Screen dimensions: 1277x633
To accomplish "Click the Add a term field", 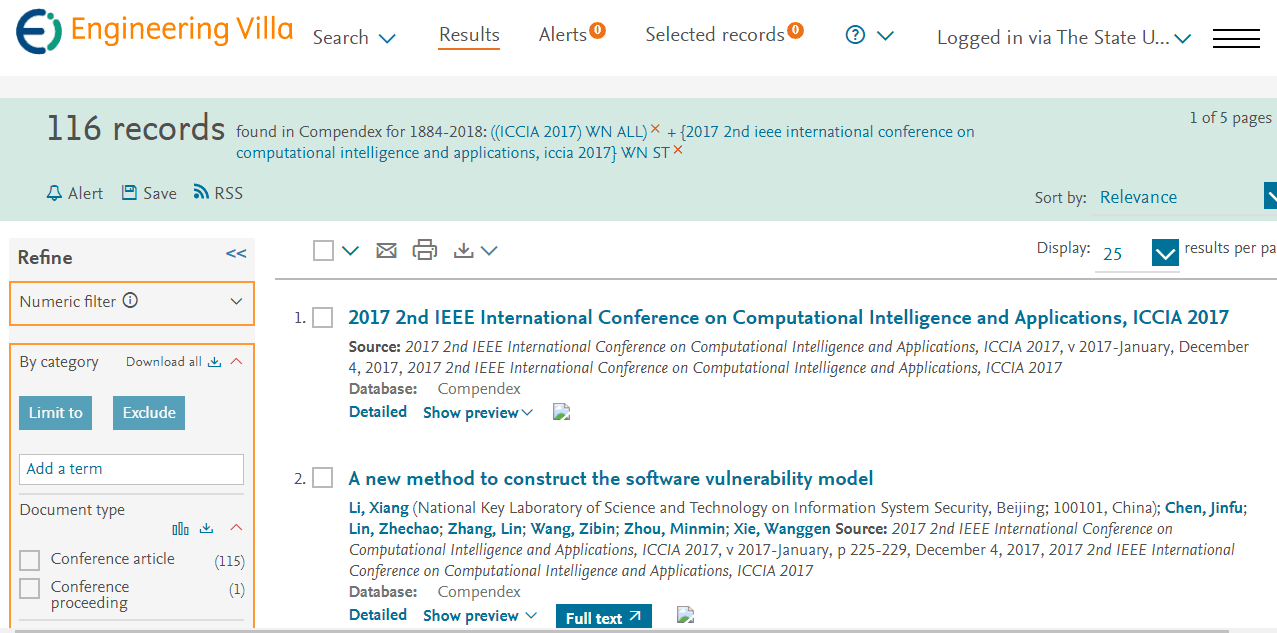I will pos(131,469).
